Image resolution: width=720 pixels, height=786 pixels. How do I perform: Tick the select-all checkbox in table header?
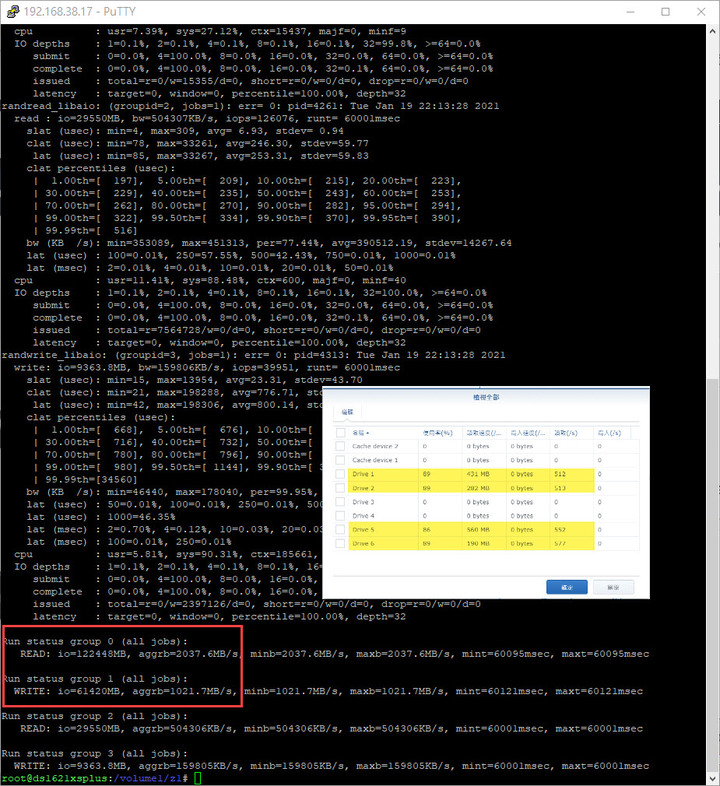point(340,433)
